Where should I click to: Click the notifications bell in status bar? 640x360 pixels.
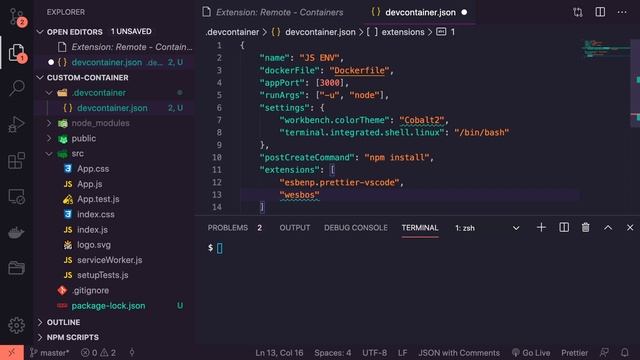(624, 353)
